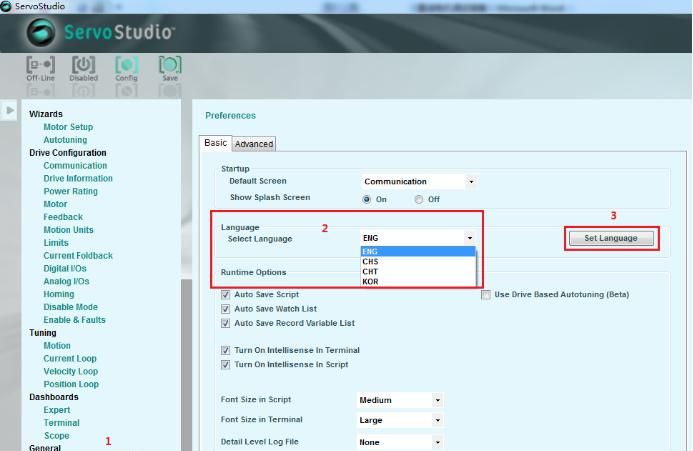Open Current Foldback page

tap(78, 256)
